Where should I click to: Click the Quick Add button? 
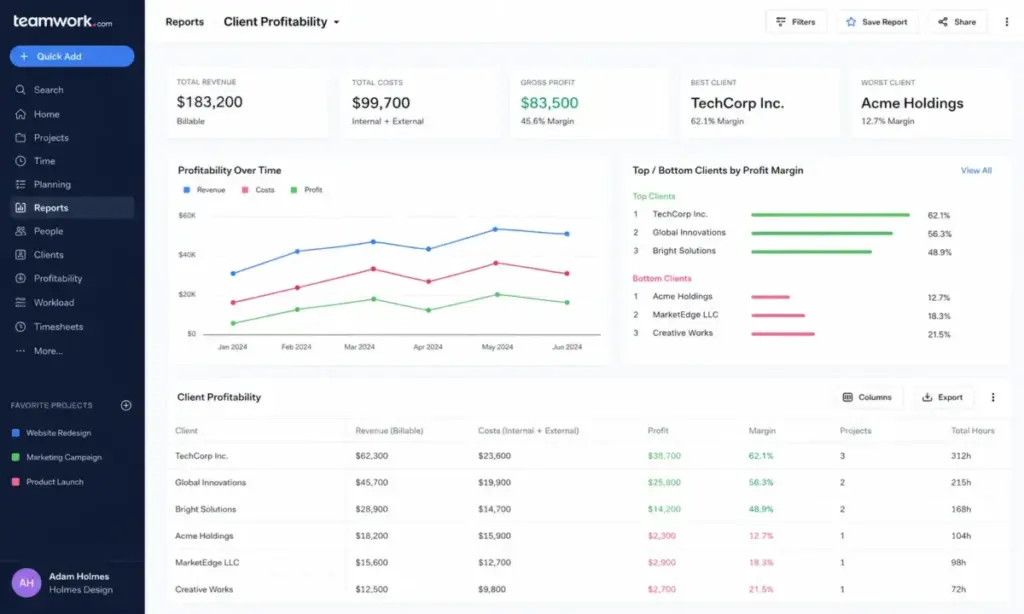pyautogui.click(x=72, y=56)
